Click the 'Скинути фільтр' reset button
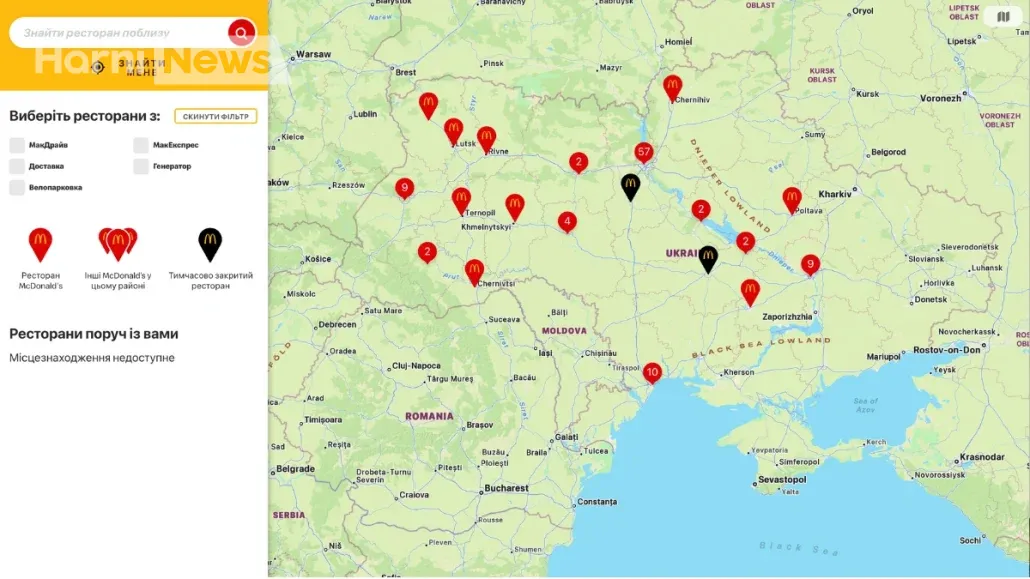This screenshot has width=1030, height=579. (x=215, y=116)
